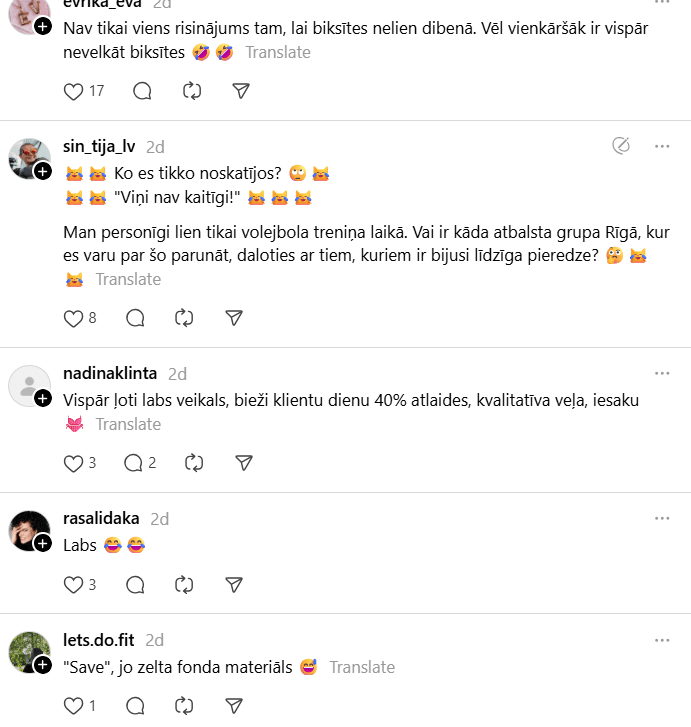Viewport: 691px width, 727px height.
Task: Open more options menu on nadinaklinta's comment
Action: 662,374
